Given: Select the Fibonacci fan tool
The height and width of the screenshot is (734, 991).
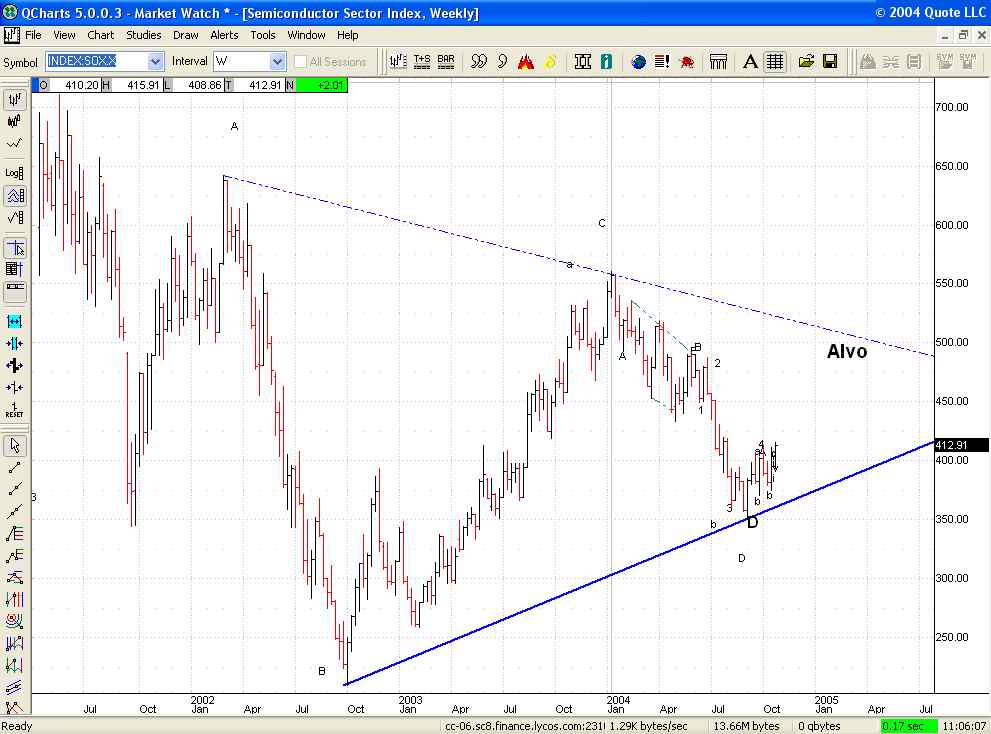Looking at the screenshot, I should (14, 577).
